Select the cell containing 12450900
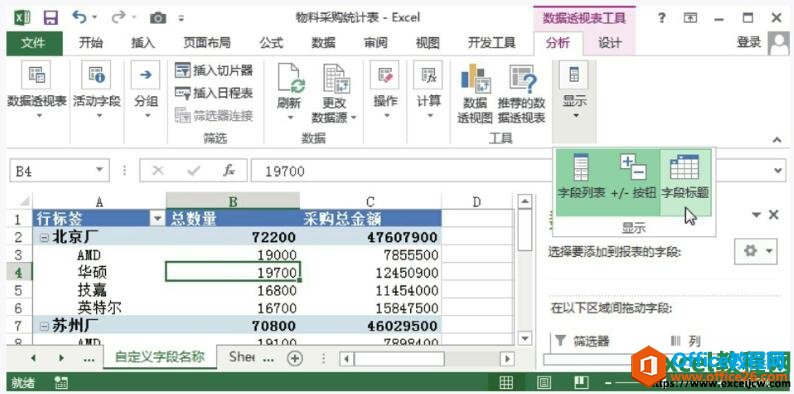This screenshot has height=394, width=794. pyautogui.click(x=371, y=273)
